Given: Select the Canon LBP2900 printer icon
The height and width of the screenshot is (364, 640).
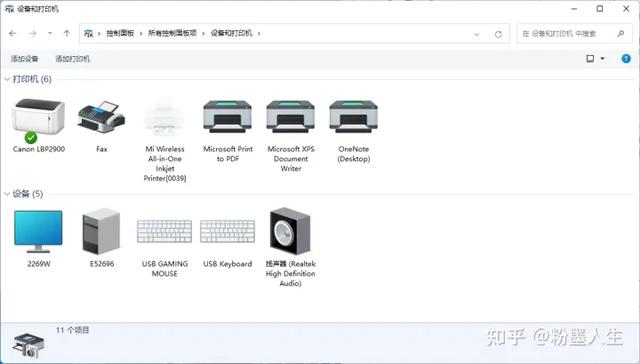Looking at the screenshot, I should pos(39,121).
